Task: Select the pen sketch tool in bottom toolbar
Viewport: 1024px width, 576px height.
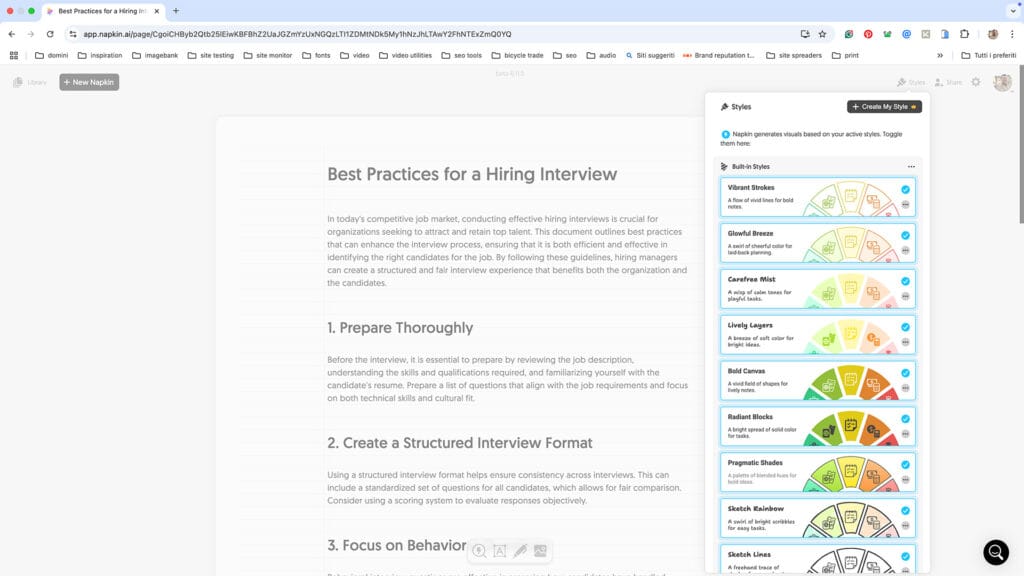Action: [520, 551]
